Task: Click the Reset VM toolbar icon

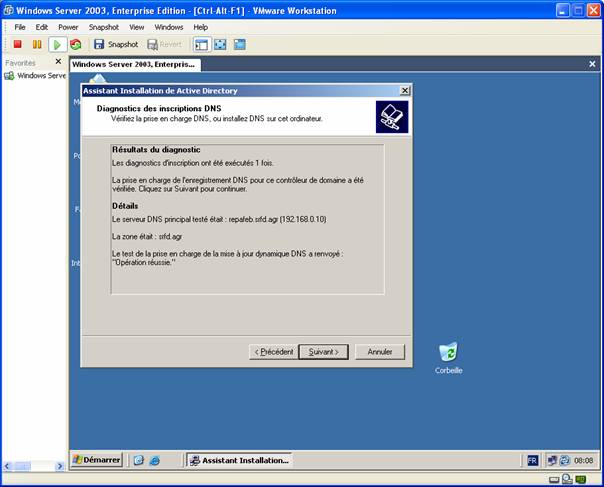Action: [76, 44]
